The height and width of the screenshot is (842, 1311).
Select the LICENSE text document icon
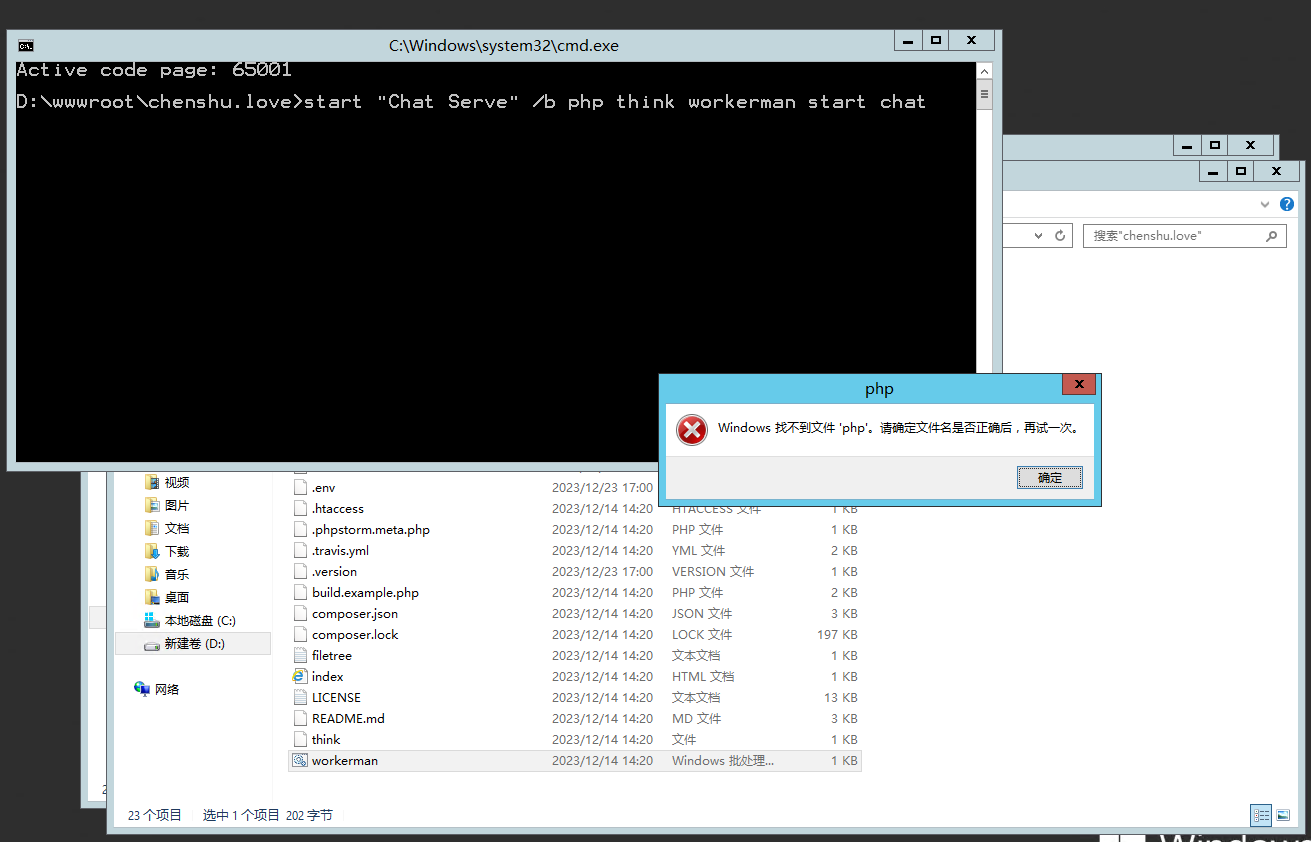coord(300,698)
